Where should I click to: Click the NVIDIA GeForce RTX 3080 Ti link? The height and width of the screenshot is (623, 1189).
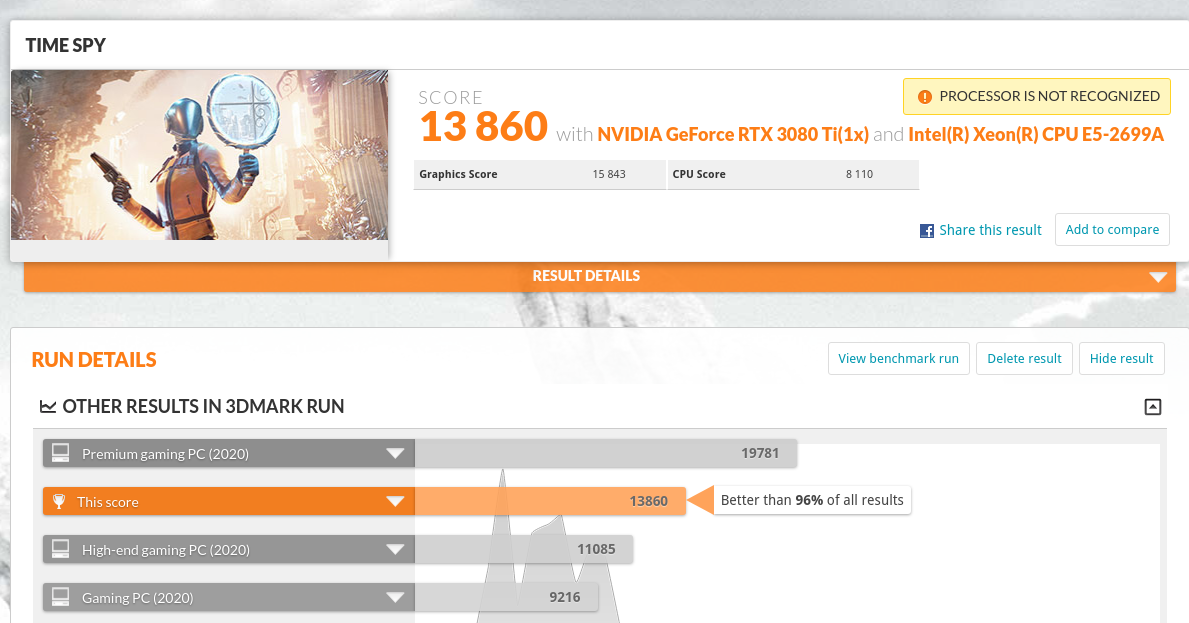tap(733, 135)
